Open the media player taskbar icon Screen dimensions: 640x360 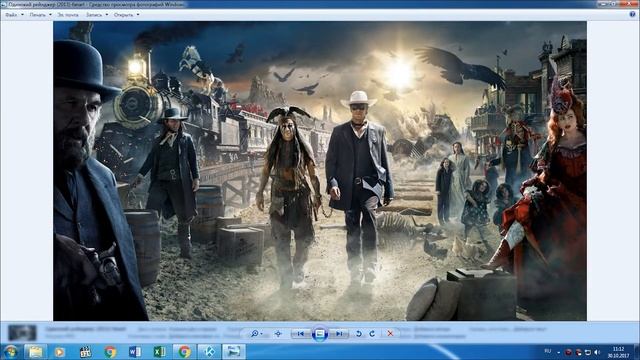click(60, 351)
